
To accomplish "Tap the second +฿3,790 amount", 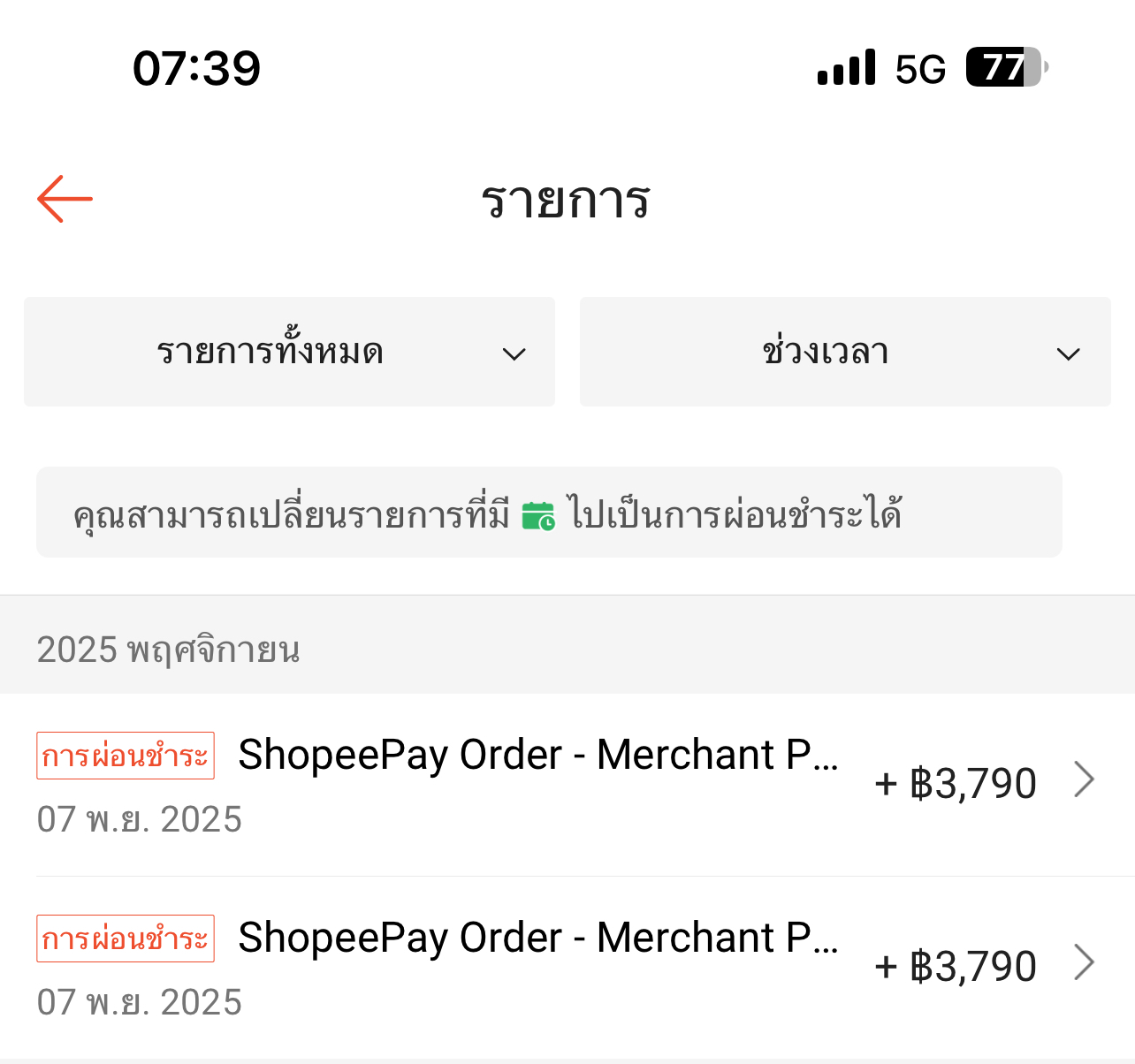I will click(956, 966).
